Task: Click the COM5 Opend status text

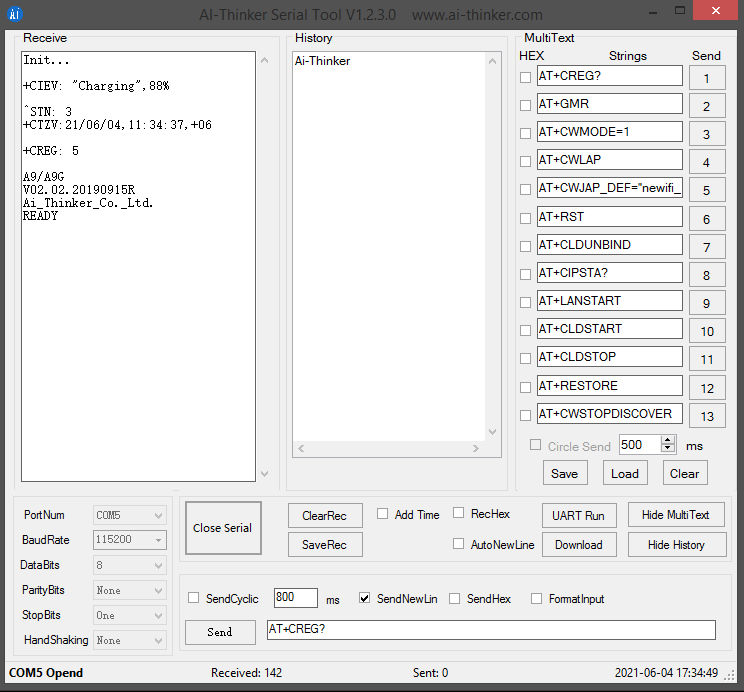Action: [46, 673]
